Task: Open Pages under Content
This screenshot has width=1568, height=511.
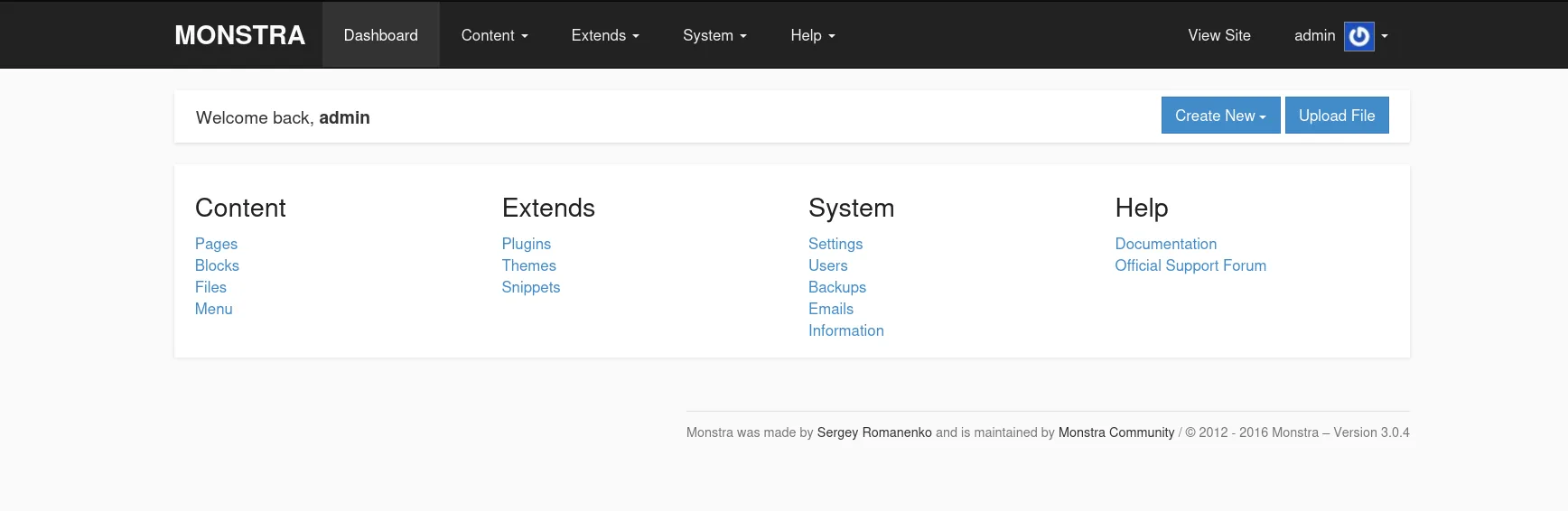Action: click(x=216, y=244)
